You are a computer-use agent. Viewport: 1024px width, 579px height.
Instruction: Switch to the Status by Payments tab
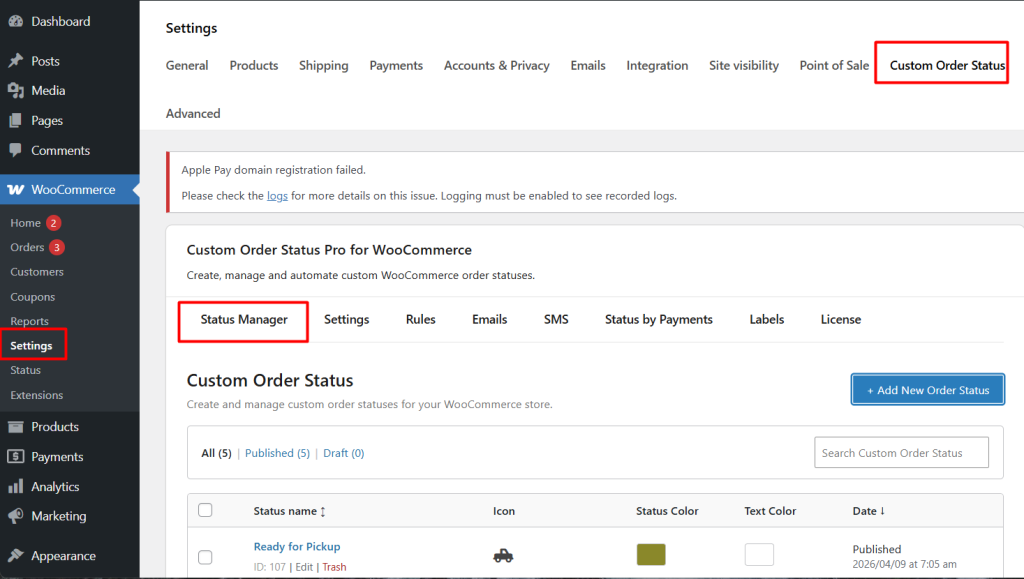point(658,320)
